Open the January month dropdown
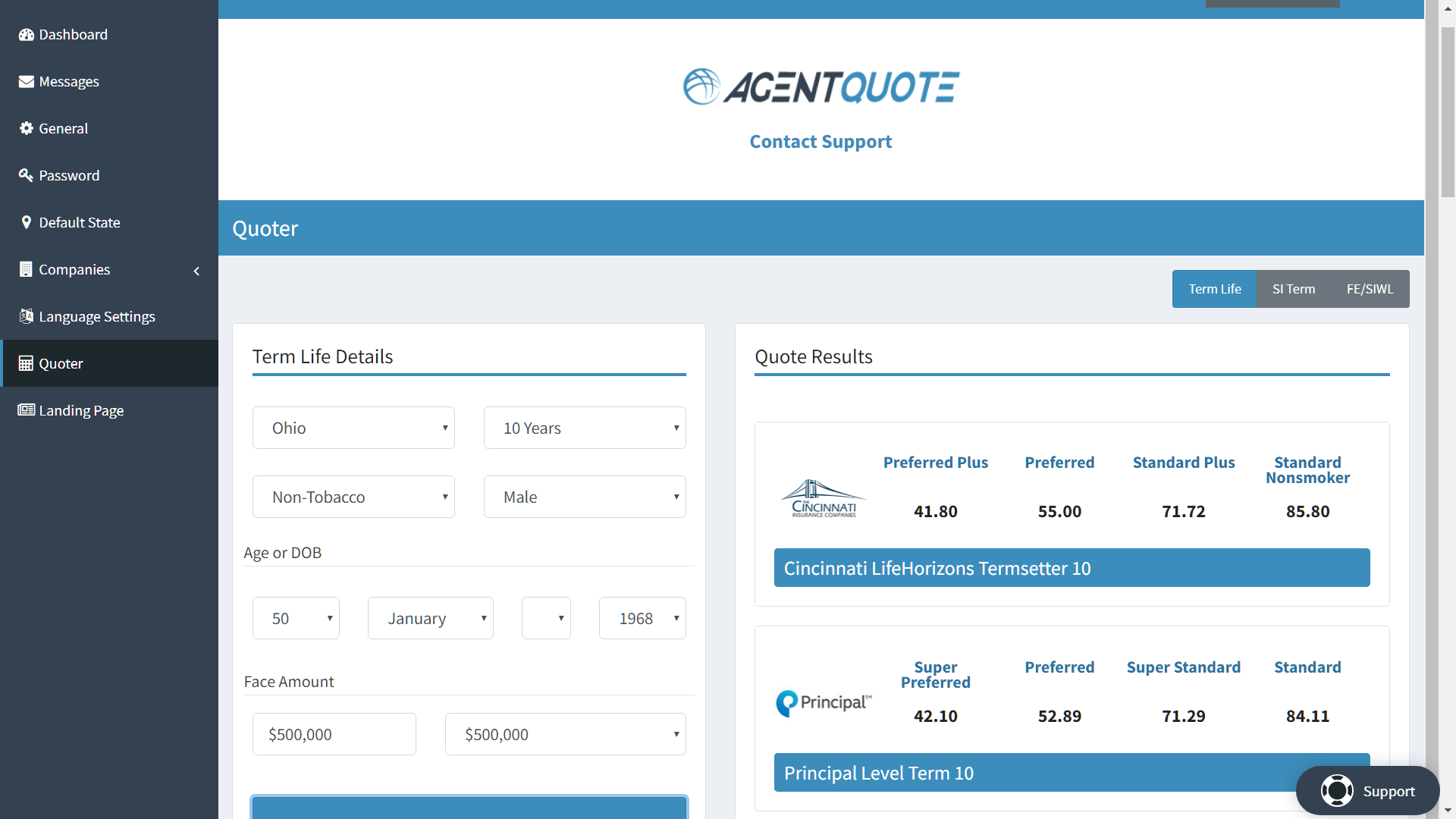The width and height of the screenshot is (1456, 819). (431, 619)
